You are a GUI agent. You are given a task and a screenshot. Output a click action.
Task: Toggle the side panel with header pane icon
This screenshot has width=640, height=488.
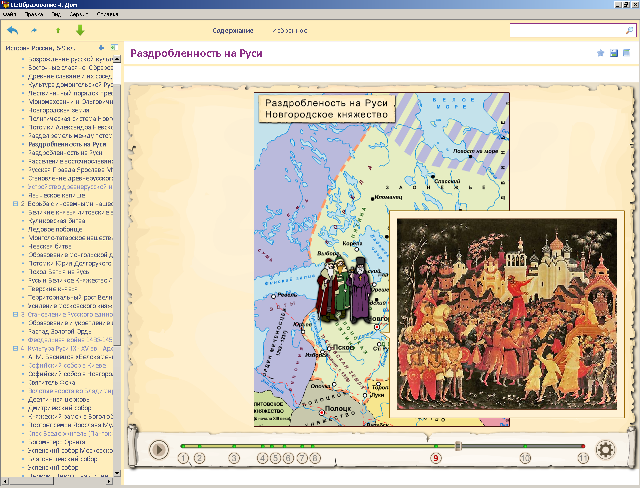[114, 47]
